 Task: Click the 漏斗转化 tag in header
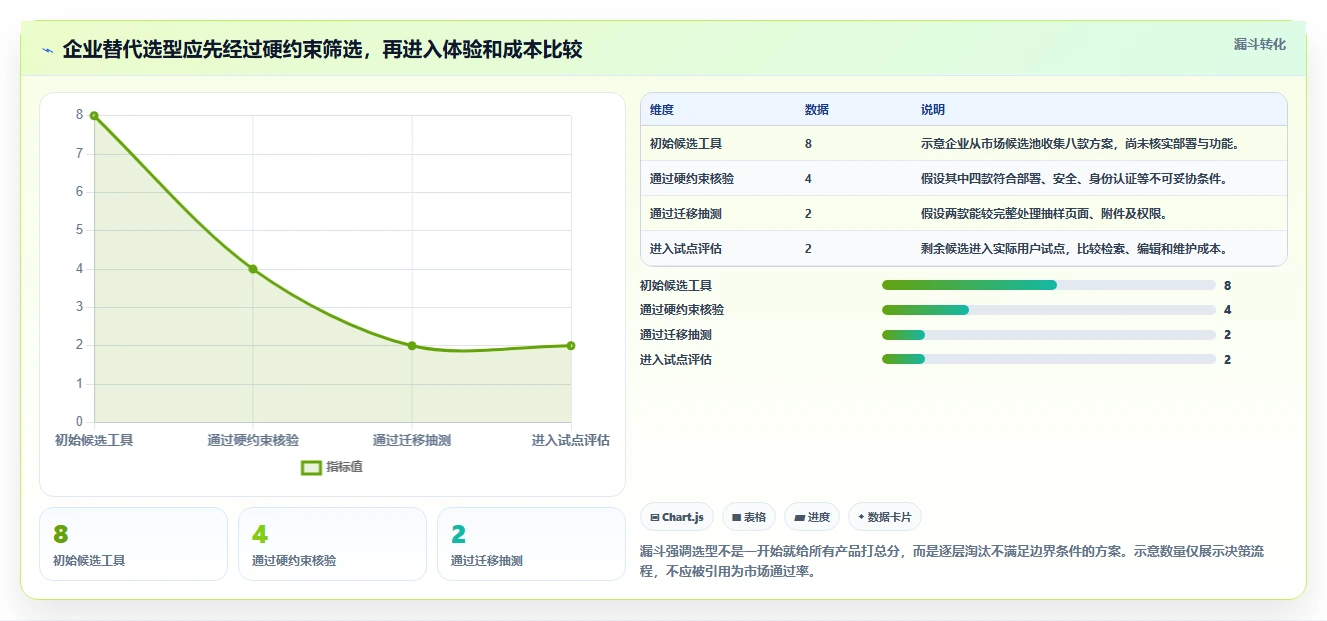tap(1259, 45)
